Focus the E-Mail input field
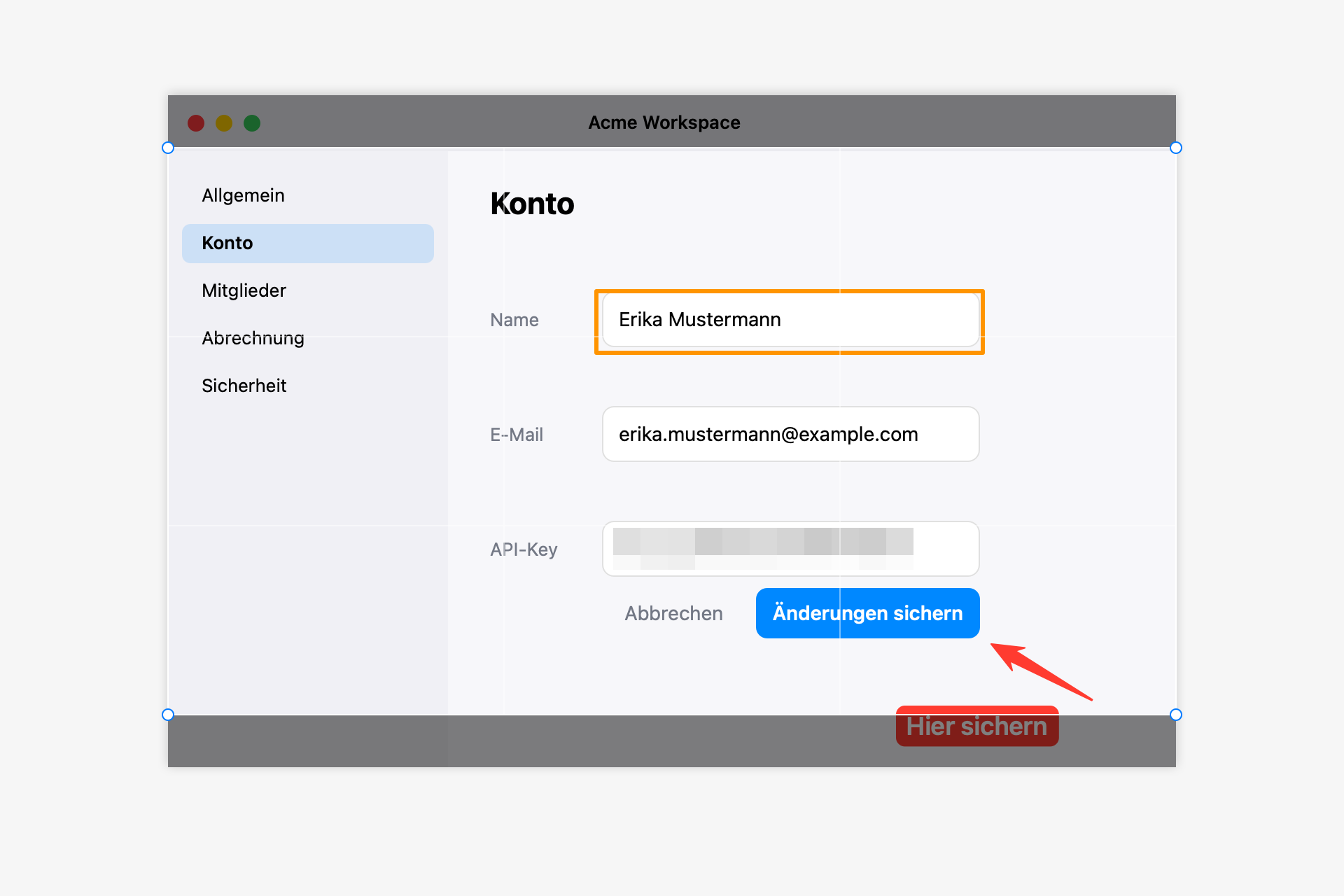This screenshot has width=1344, height=896. pos(790,434)
